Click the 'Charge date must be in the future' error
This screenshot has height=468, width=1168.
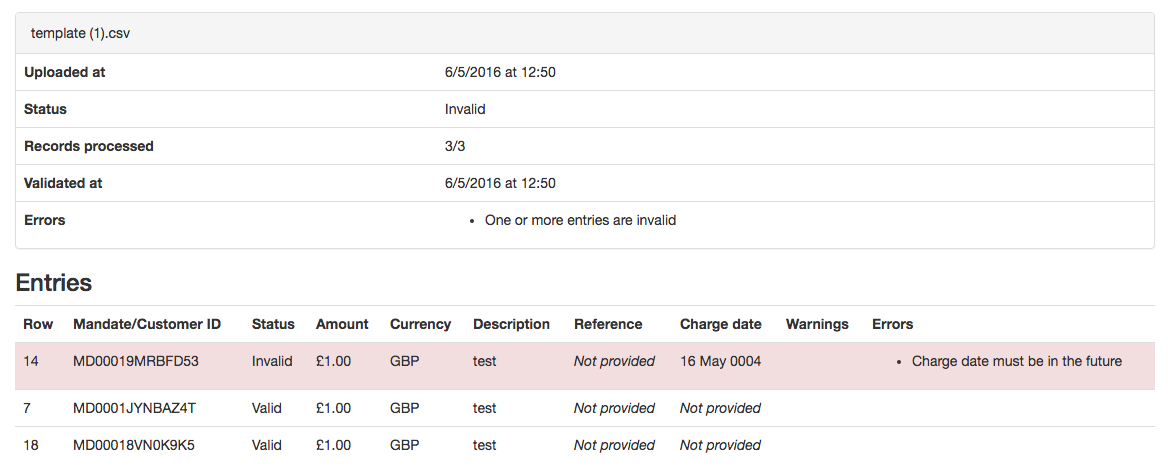click(1017, 361)
